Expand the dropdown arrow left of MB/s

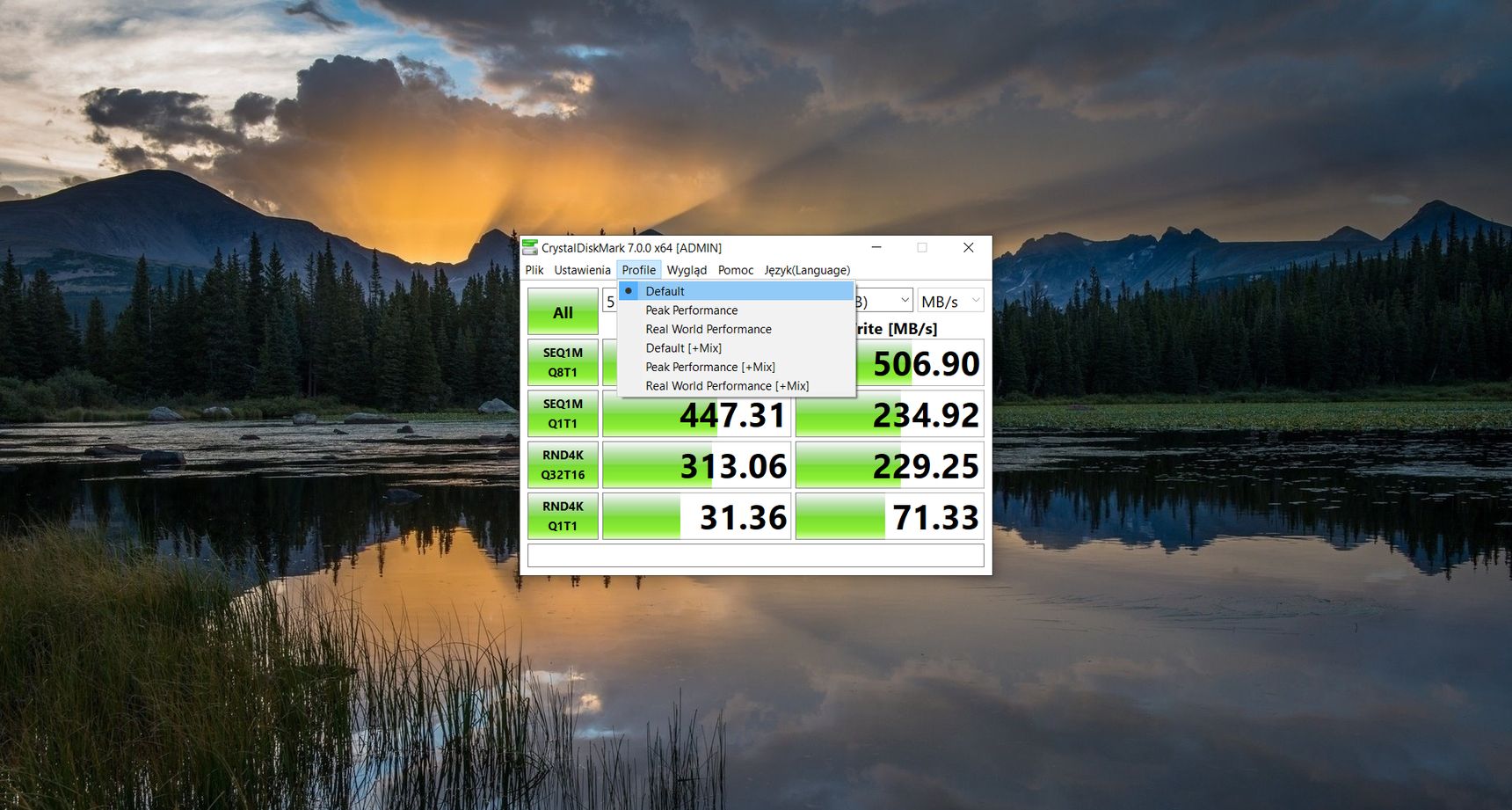tap(905, 301)
